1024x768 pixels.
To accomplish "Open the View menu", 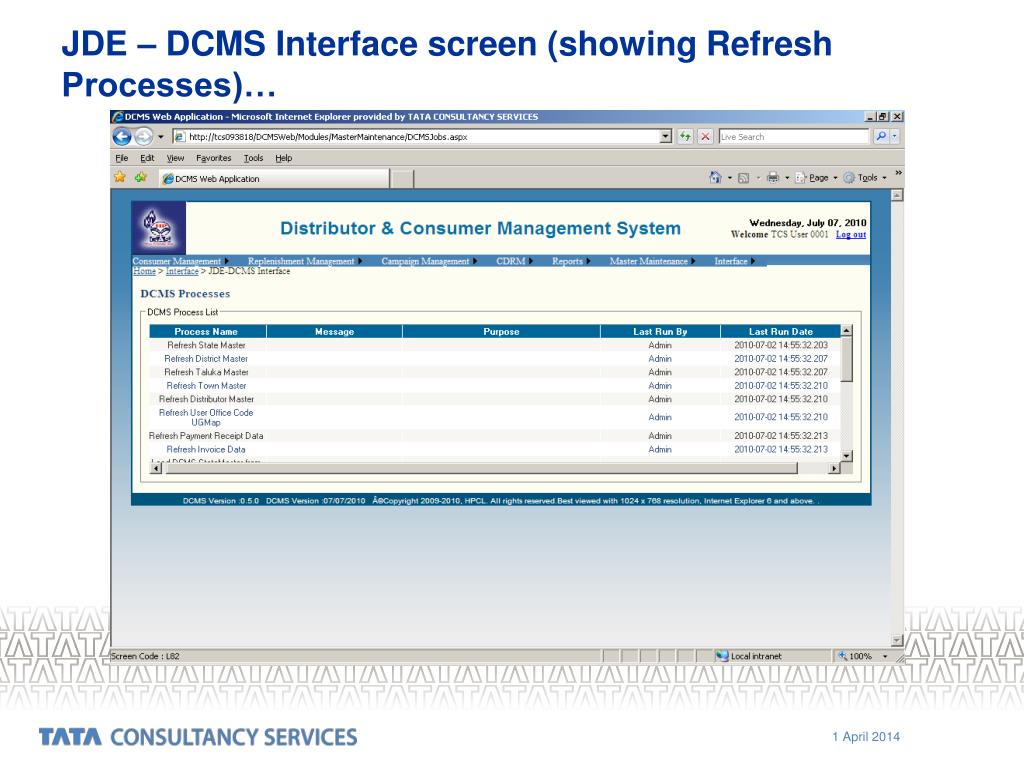I will click(175, 158).
